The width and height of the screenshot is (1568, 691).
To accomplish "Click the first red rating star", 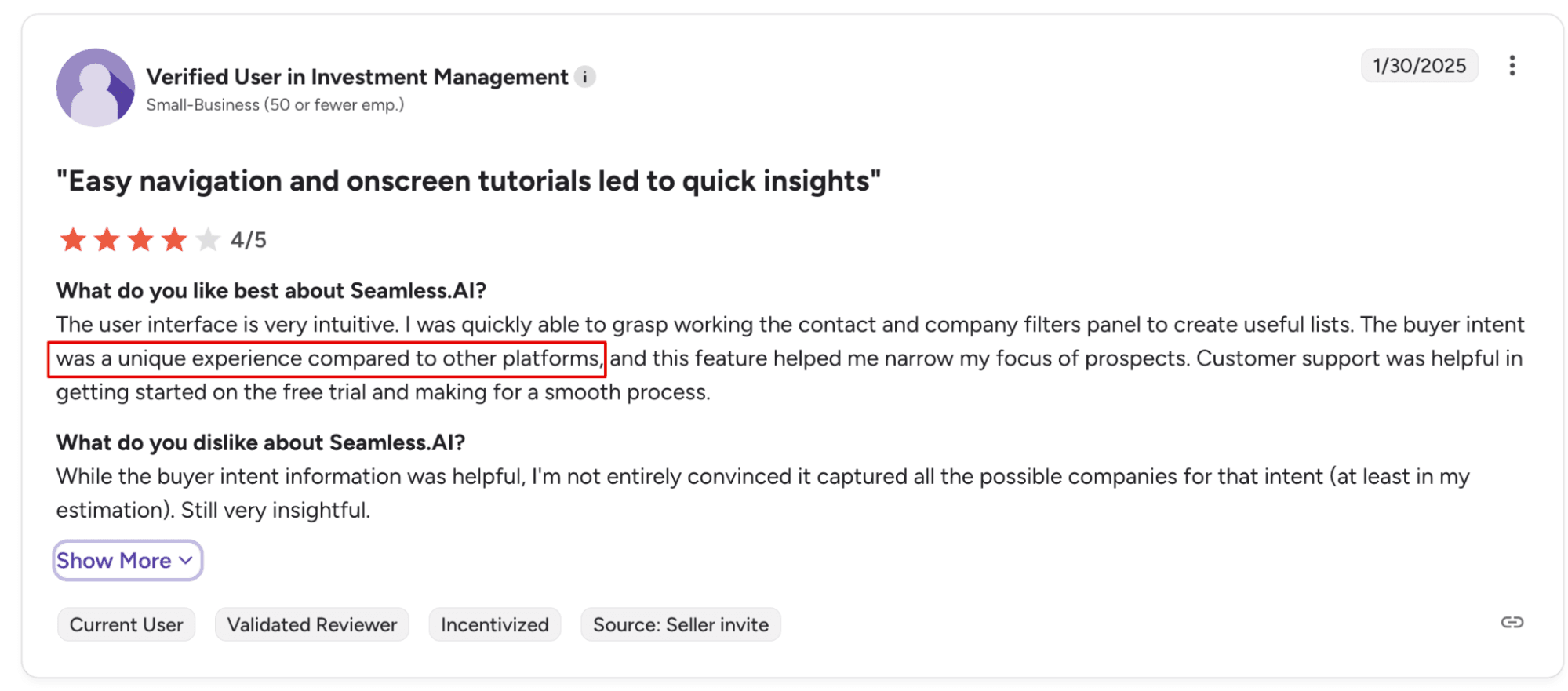I will click(73, 239).
